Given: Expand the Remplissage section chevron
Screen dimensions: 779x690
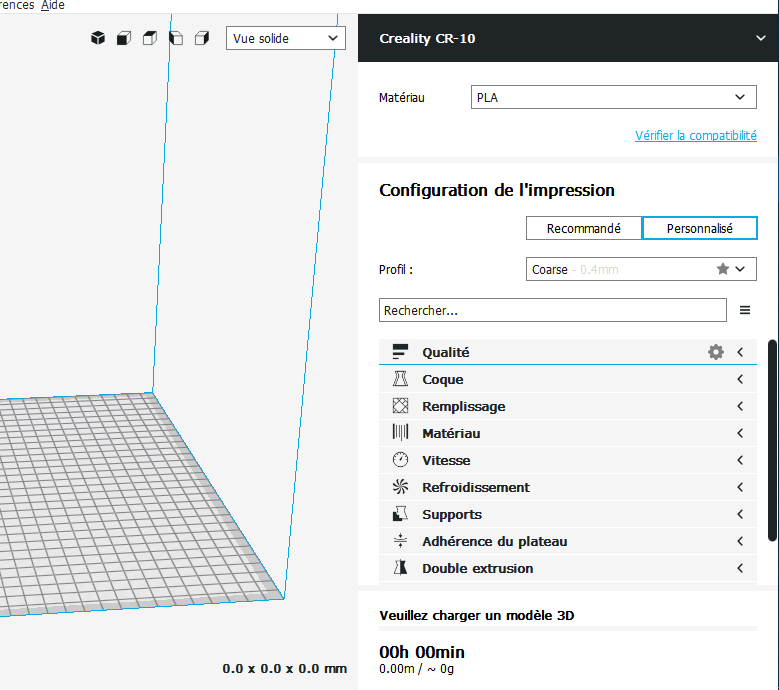Looking at the screenshot, I should coord(740,406).
